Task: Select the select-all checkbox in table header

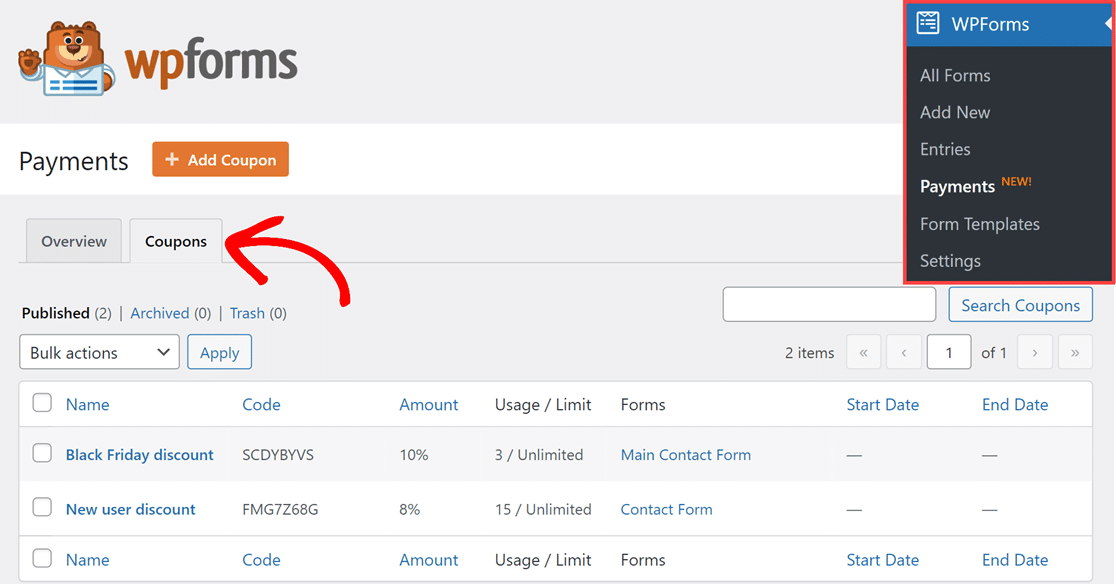Action: [x=42, y=404]
